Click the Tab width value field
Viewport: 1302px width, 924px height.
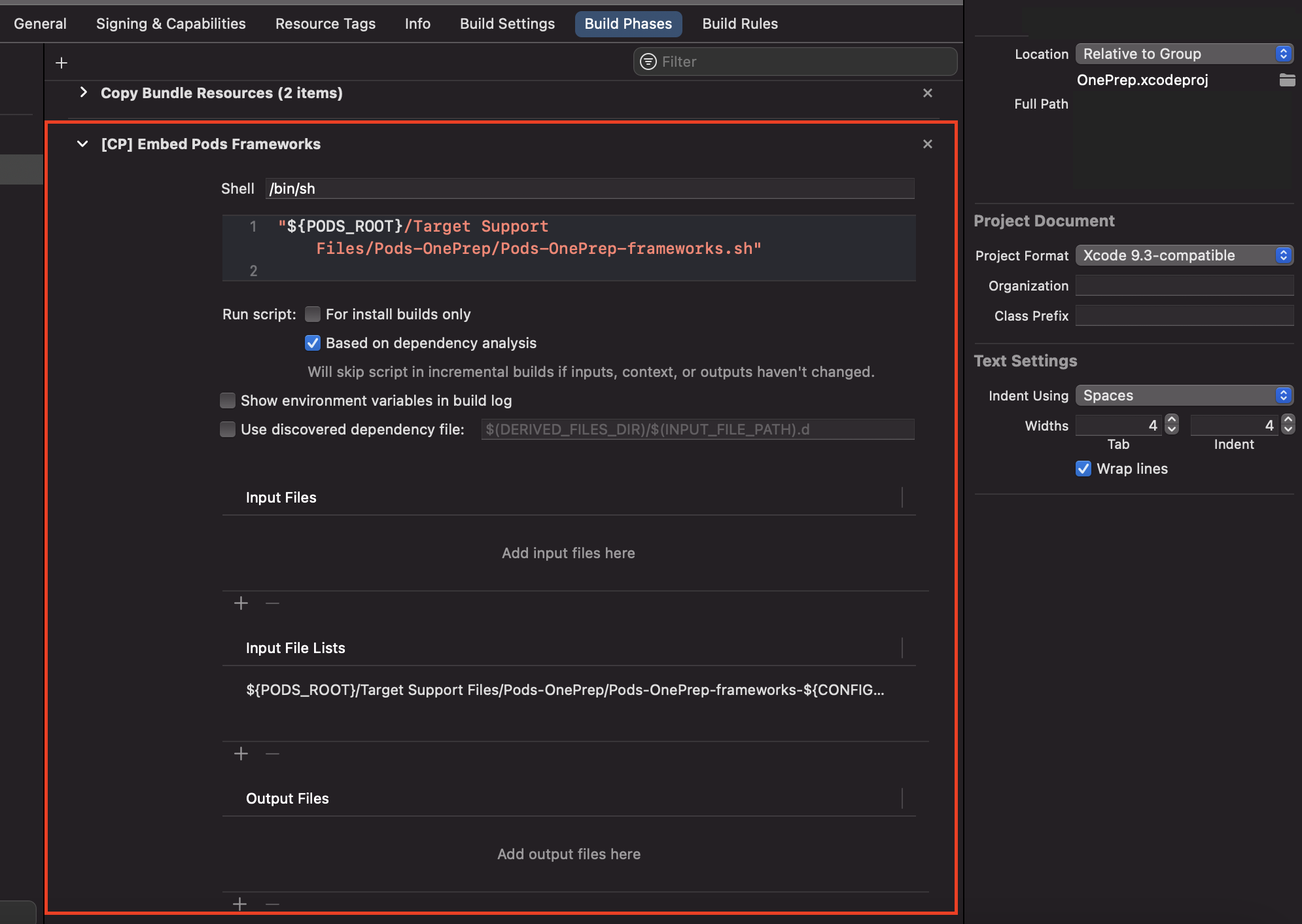pos(1119,425)
